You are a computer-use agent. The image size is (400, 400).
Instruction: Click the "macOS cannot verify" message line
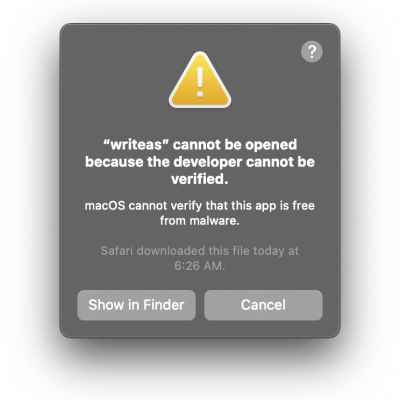pyautogui.click(x=200, y=206)
